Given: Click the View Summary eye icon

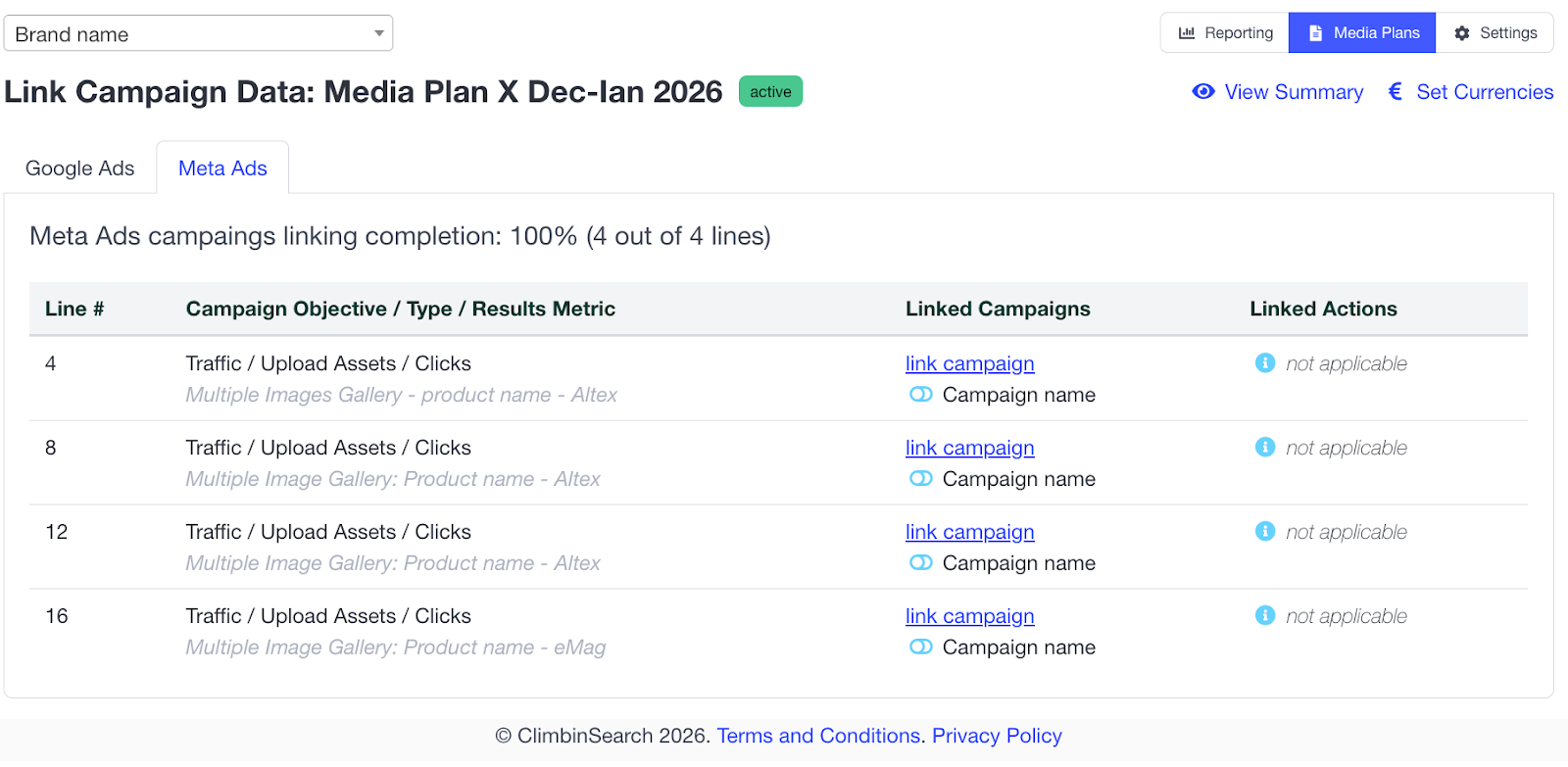Looking at the screenshot, I should pyautogui.click(x=1203, y=91).
